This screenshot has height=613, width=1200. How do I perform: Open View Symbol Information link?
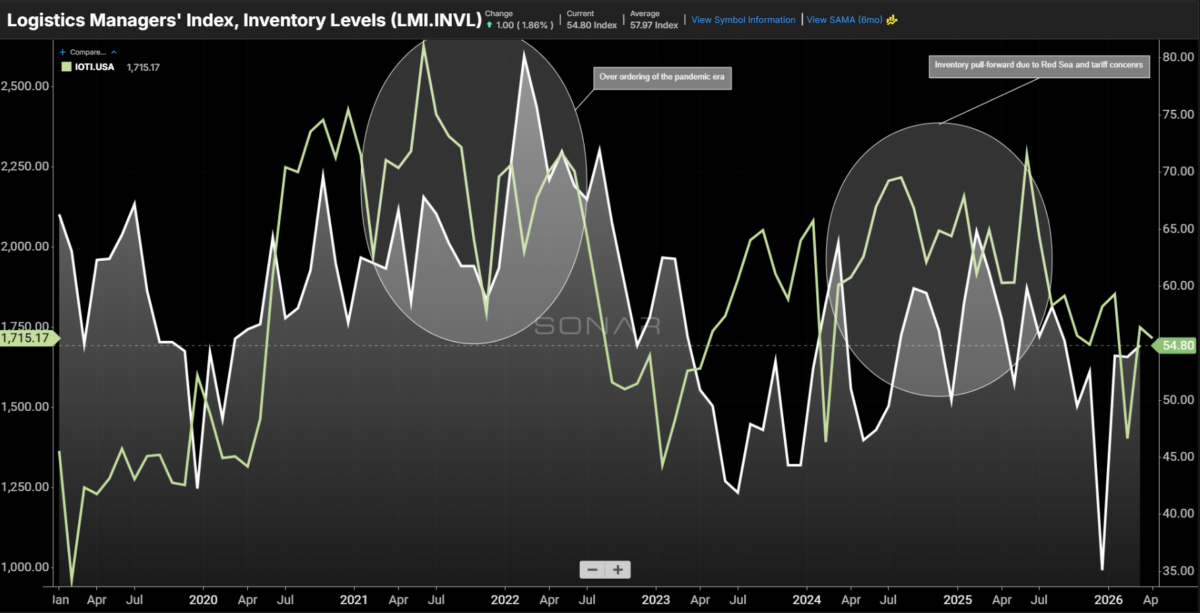743,19
